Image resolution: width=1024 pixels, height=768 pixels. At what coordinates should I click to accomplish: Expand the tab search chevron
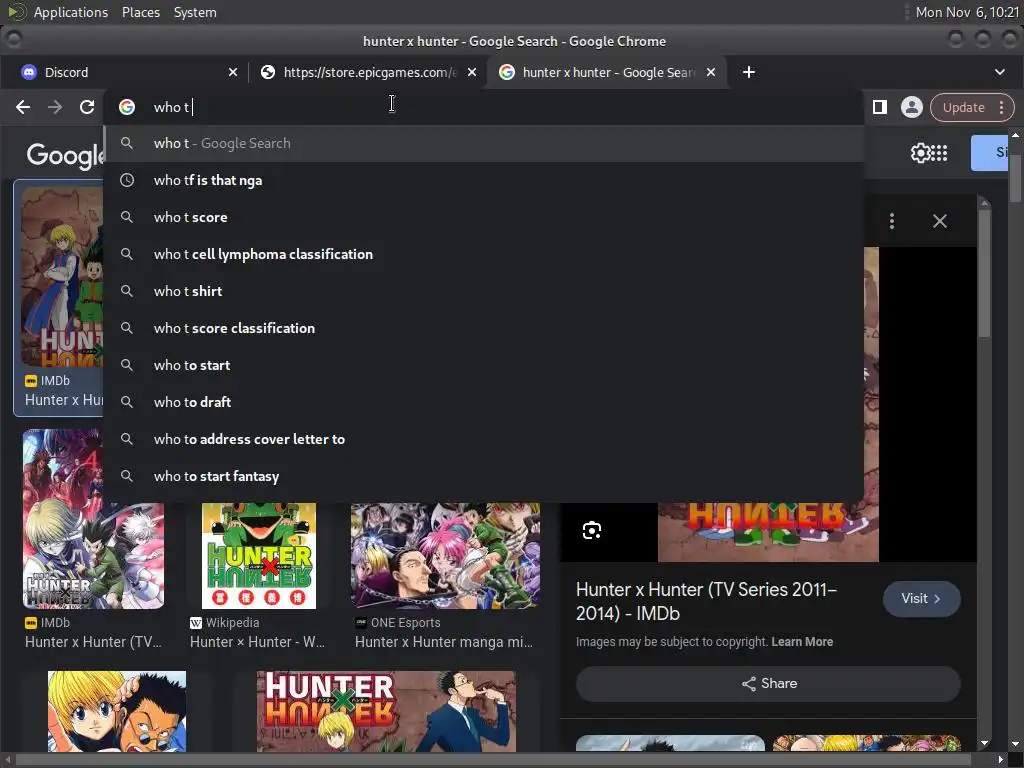click(1000, 72)
